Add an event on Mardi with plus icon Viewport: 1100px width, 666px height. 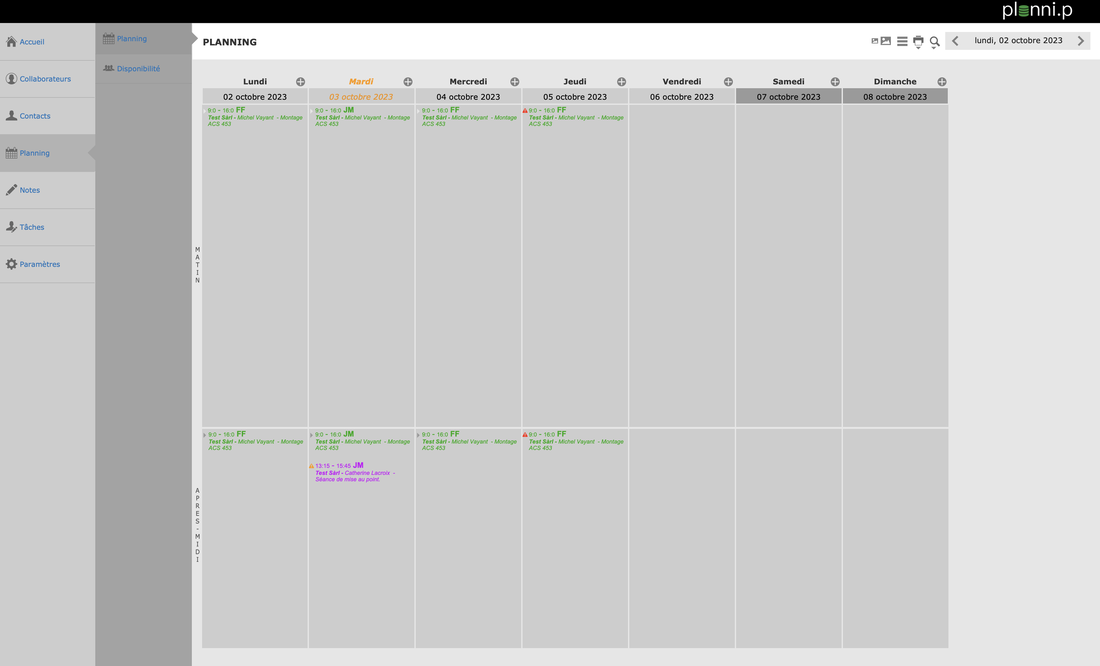[x=407, y=82]
